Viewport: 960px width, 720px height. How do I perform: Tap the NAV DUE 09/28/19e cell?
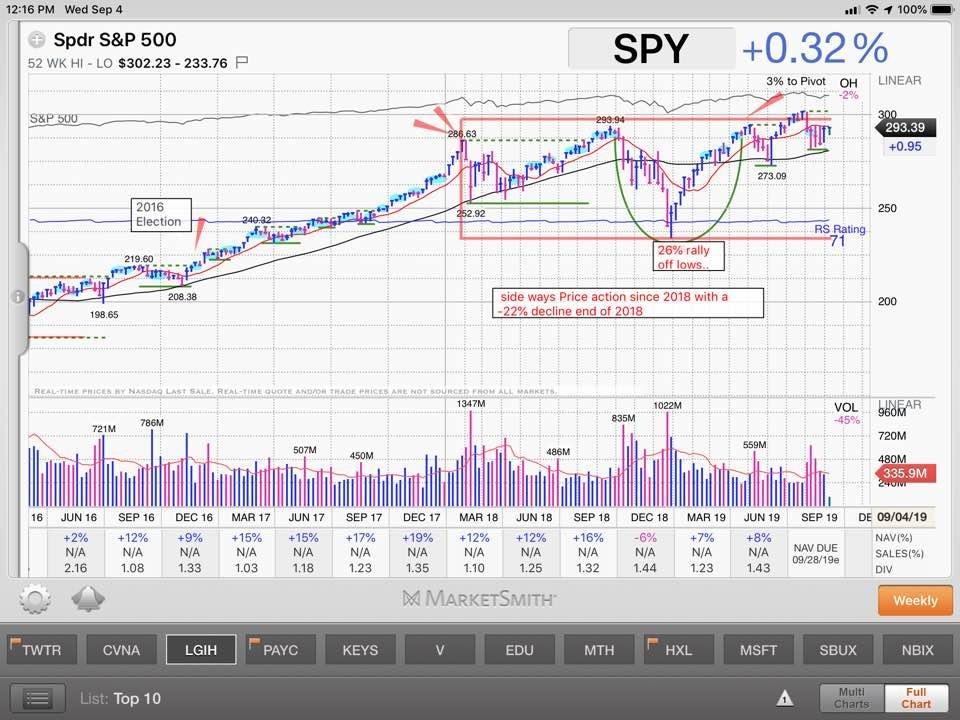816,553
